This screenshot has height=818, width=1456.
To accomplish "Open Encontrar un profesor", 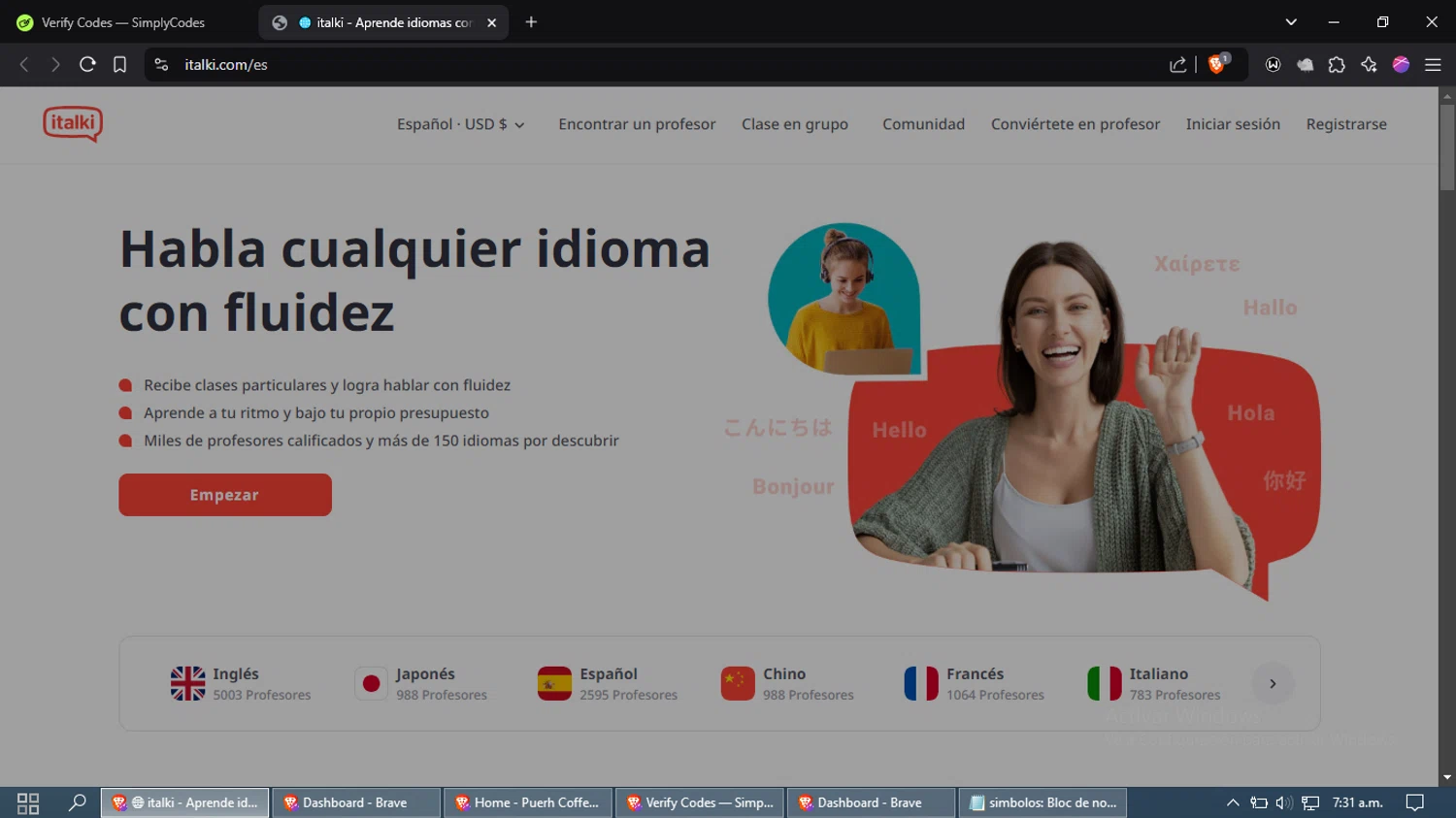I will 637,124.
